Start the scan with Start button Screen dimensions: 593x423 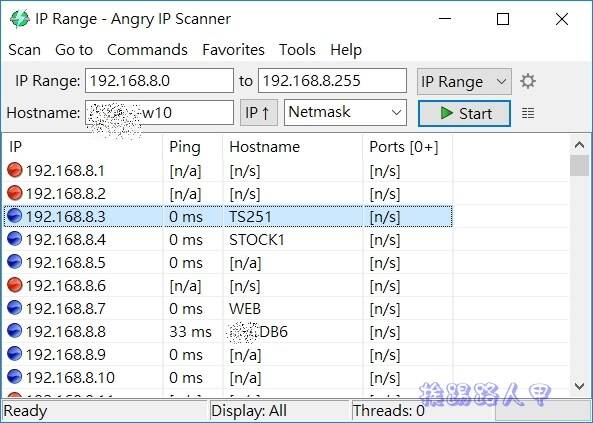(x=464, y=113)
